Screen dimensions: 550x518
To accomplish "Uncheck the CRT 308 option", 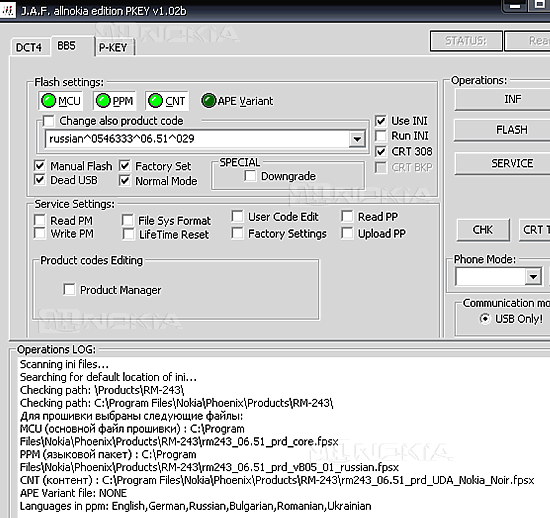I will (381, 152).
